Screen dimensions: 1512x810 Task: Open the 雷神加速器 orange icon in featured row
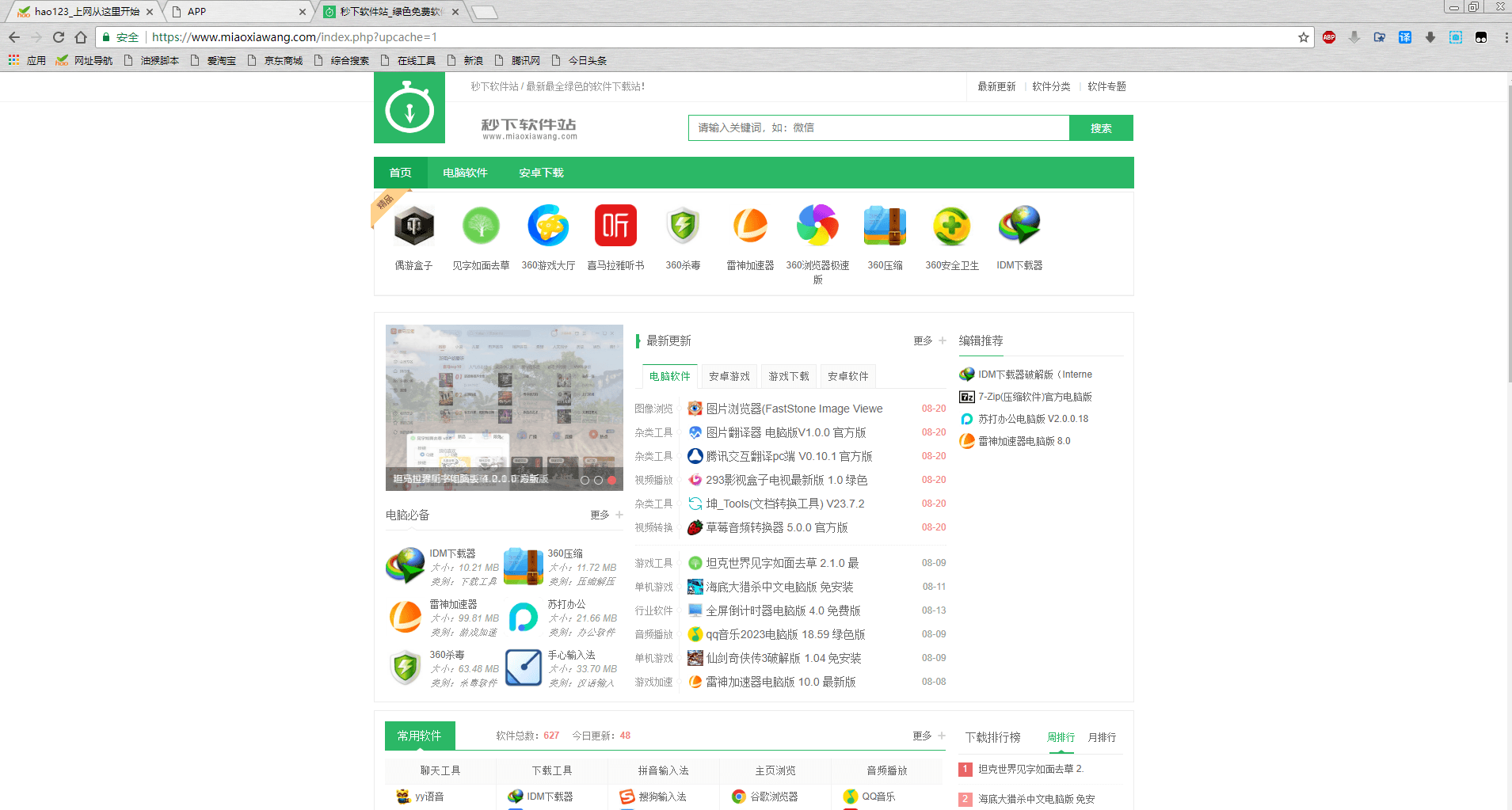pos(750,226)
